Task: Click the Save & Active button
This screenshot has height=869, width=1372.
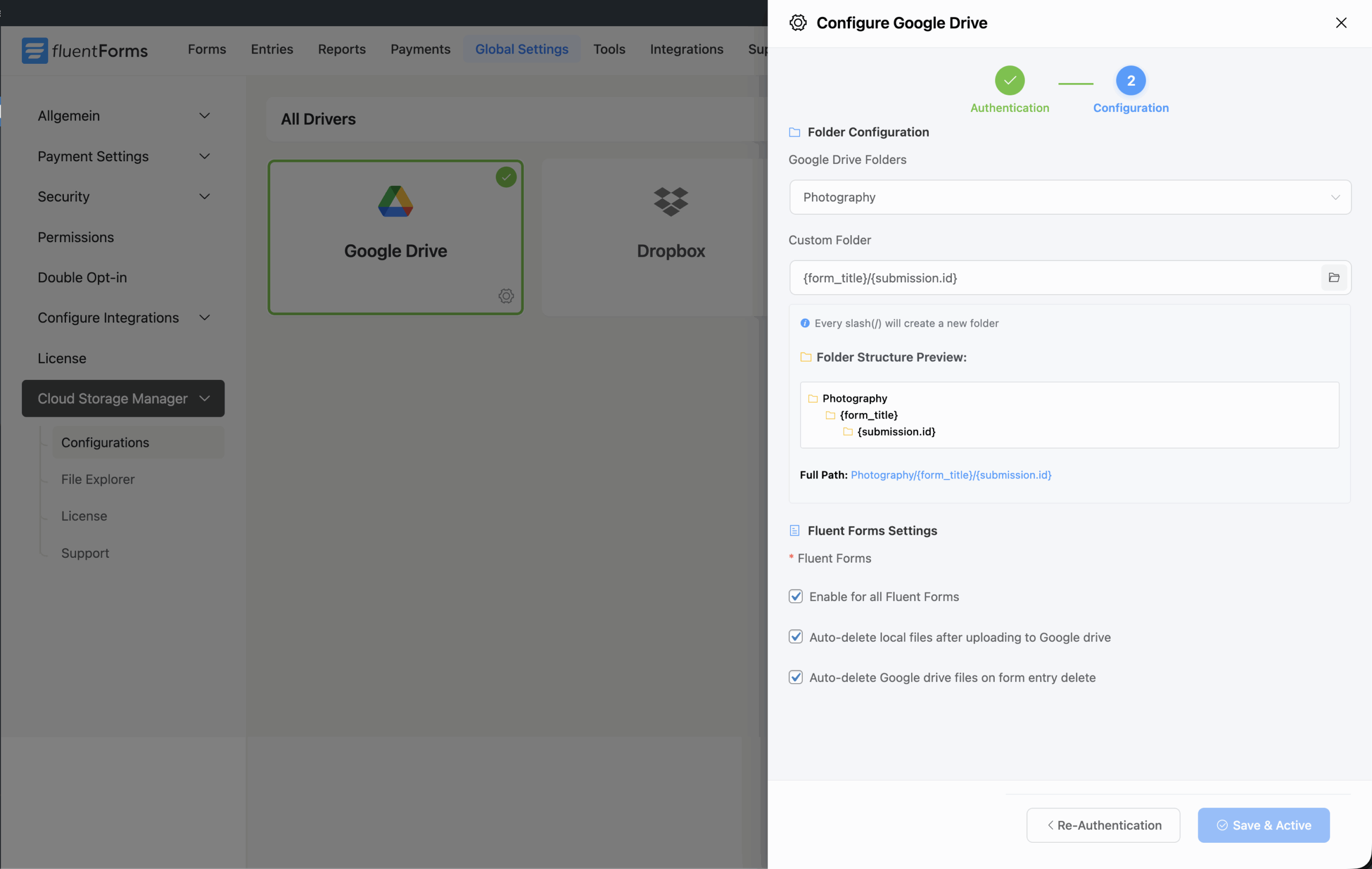Action: pos(1263,825)
